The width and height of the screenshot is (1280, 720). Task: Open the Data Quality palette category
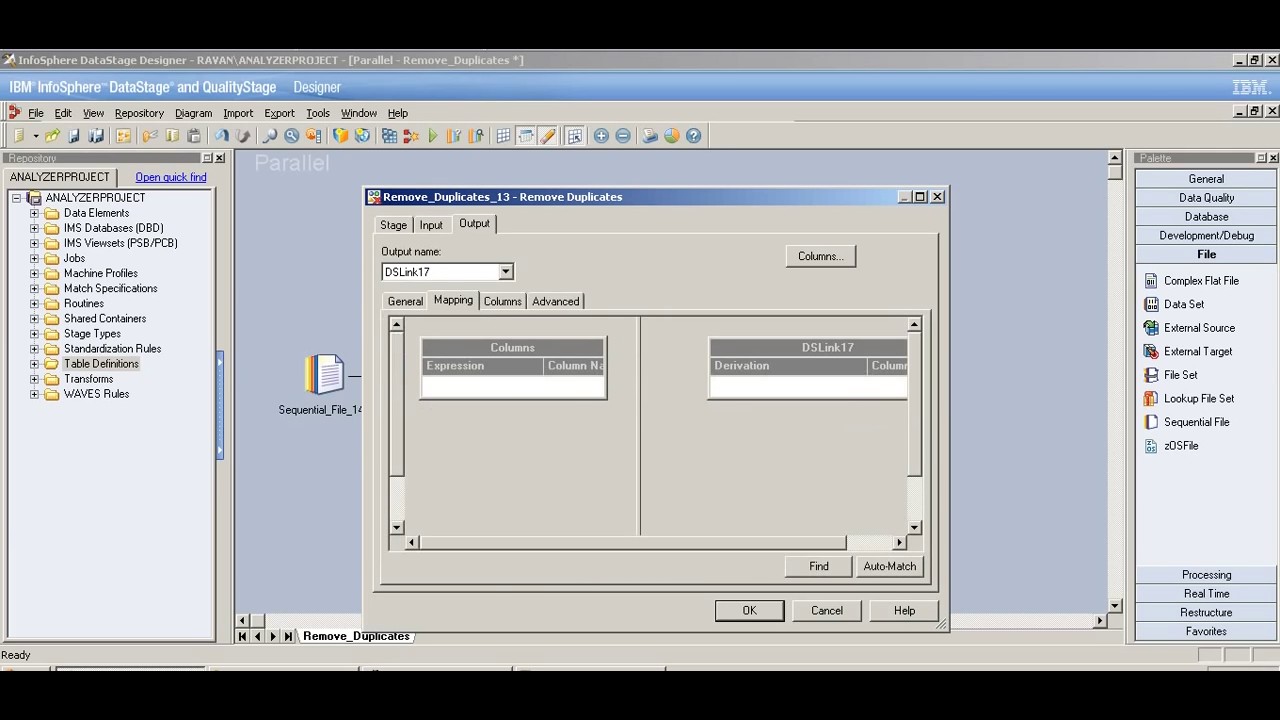pos(1206,198)
